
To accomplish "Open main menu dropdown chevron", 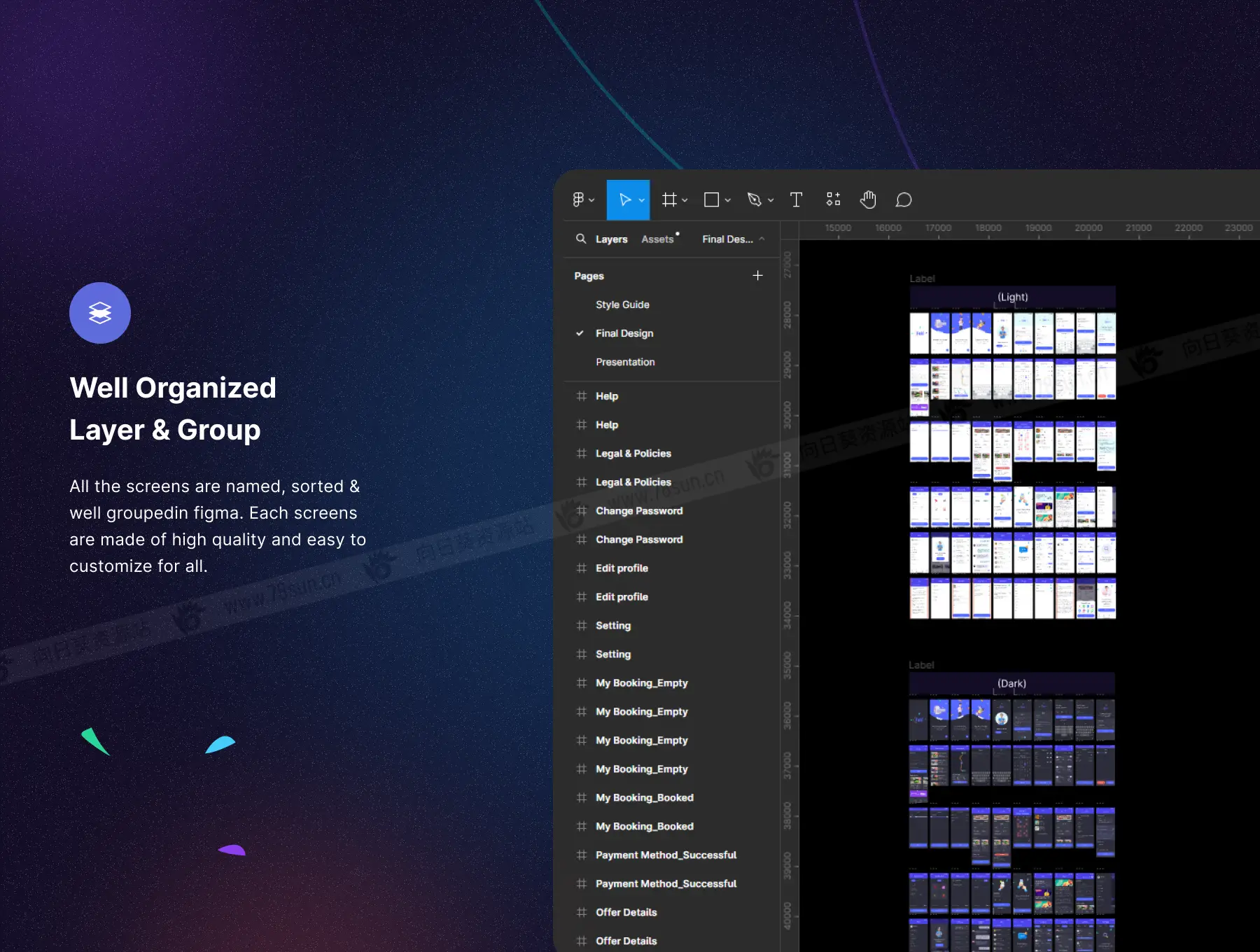I will tap(591, 200).
